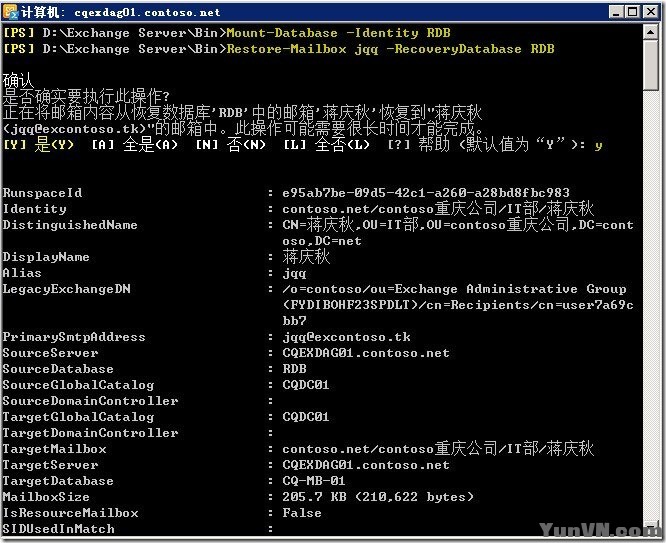Click the DisplayName value 蒋庆秋

(x=306, y=257)
